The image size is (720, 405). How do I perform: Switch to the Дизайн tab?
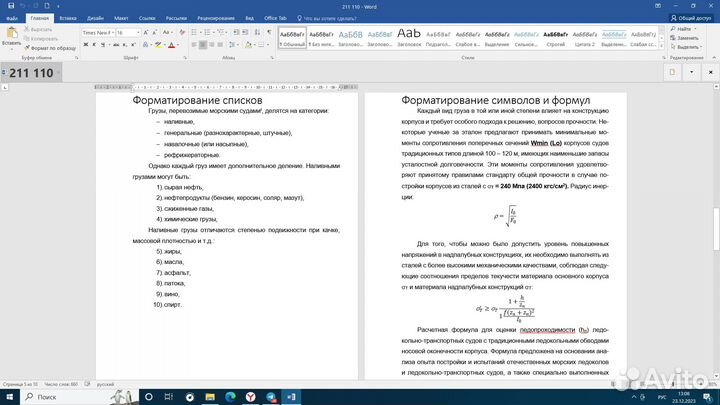[x=95, y=18]
